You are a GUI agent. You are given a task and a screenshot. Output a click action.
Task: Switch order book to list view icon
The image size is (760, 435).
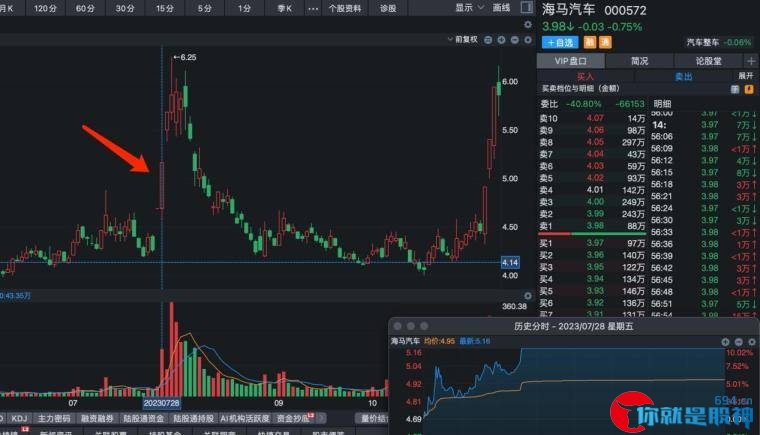click(735, 89)
